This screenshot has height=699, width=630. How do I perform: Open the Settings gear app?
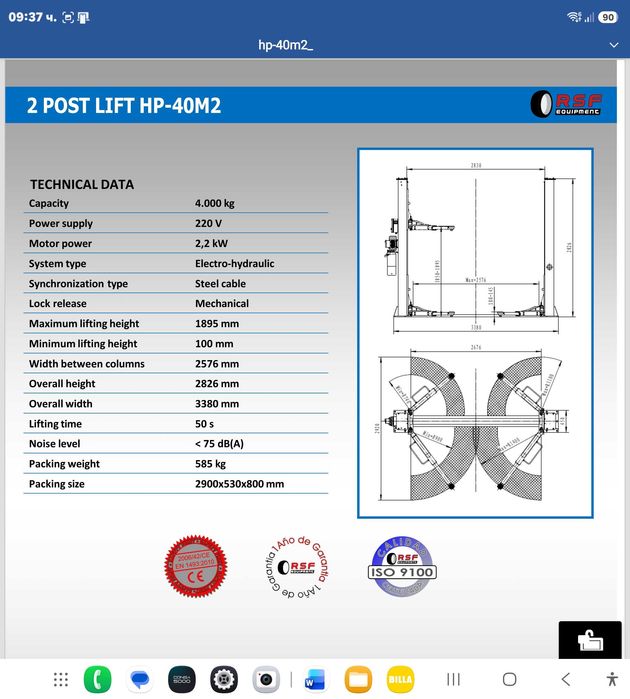[x=224, y=679]
